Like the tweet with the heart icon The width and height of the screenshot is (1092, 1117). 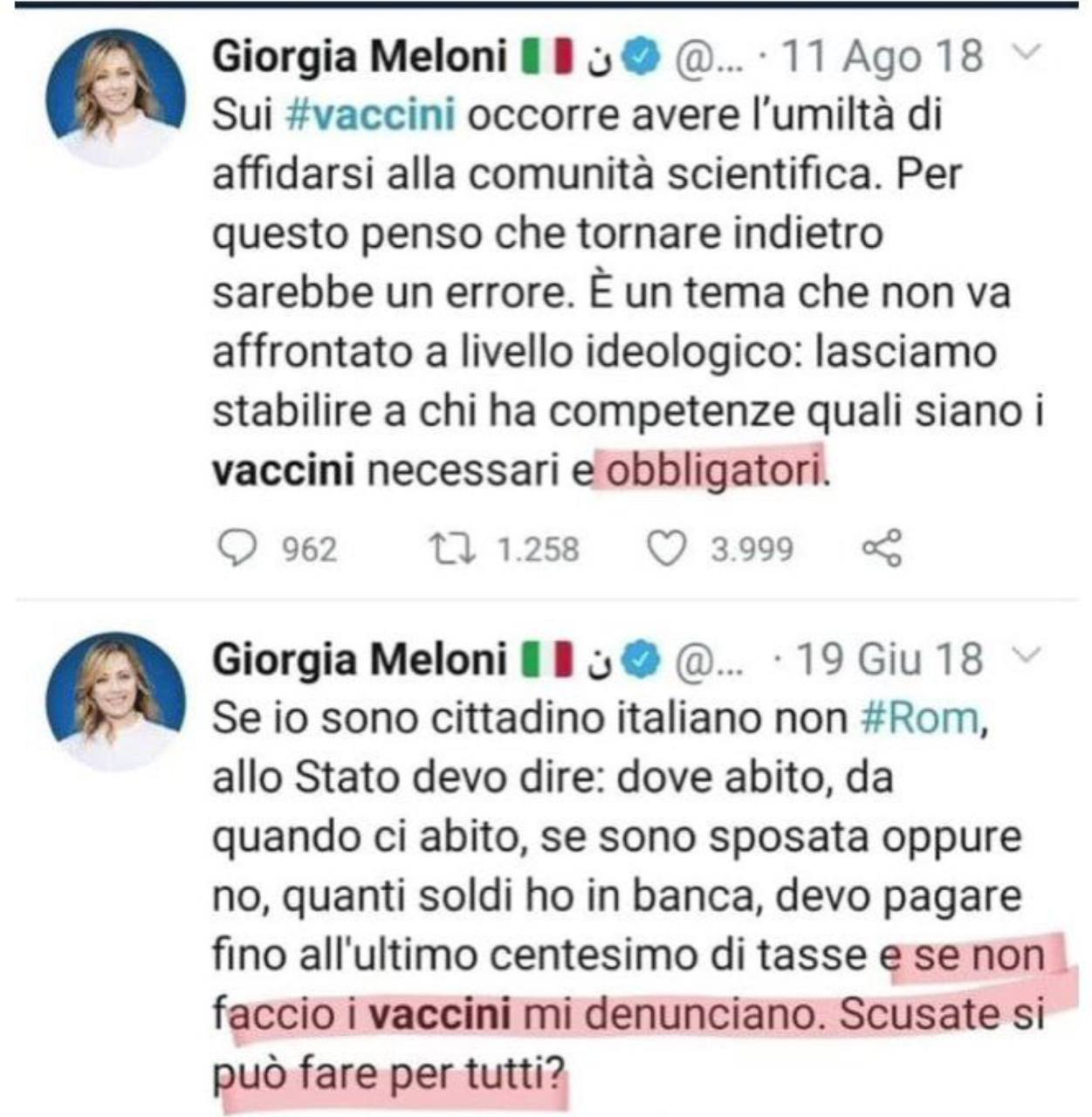click(666, 549)
